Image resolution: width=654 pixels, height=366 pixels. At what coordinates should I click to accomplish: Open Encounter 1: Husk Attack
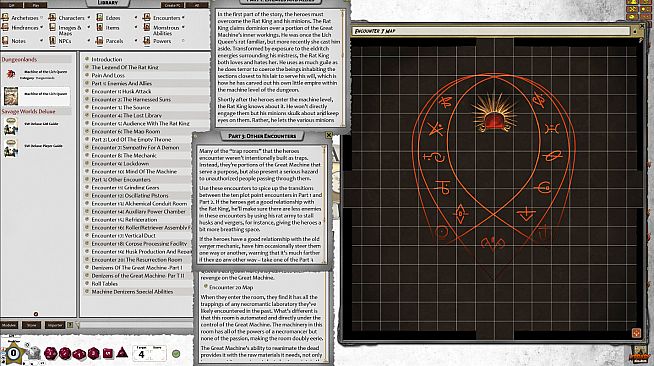(121, 91)
